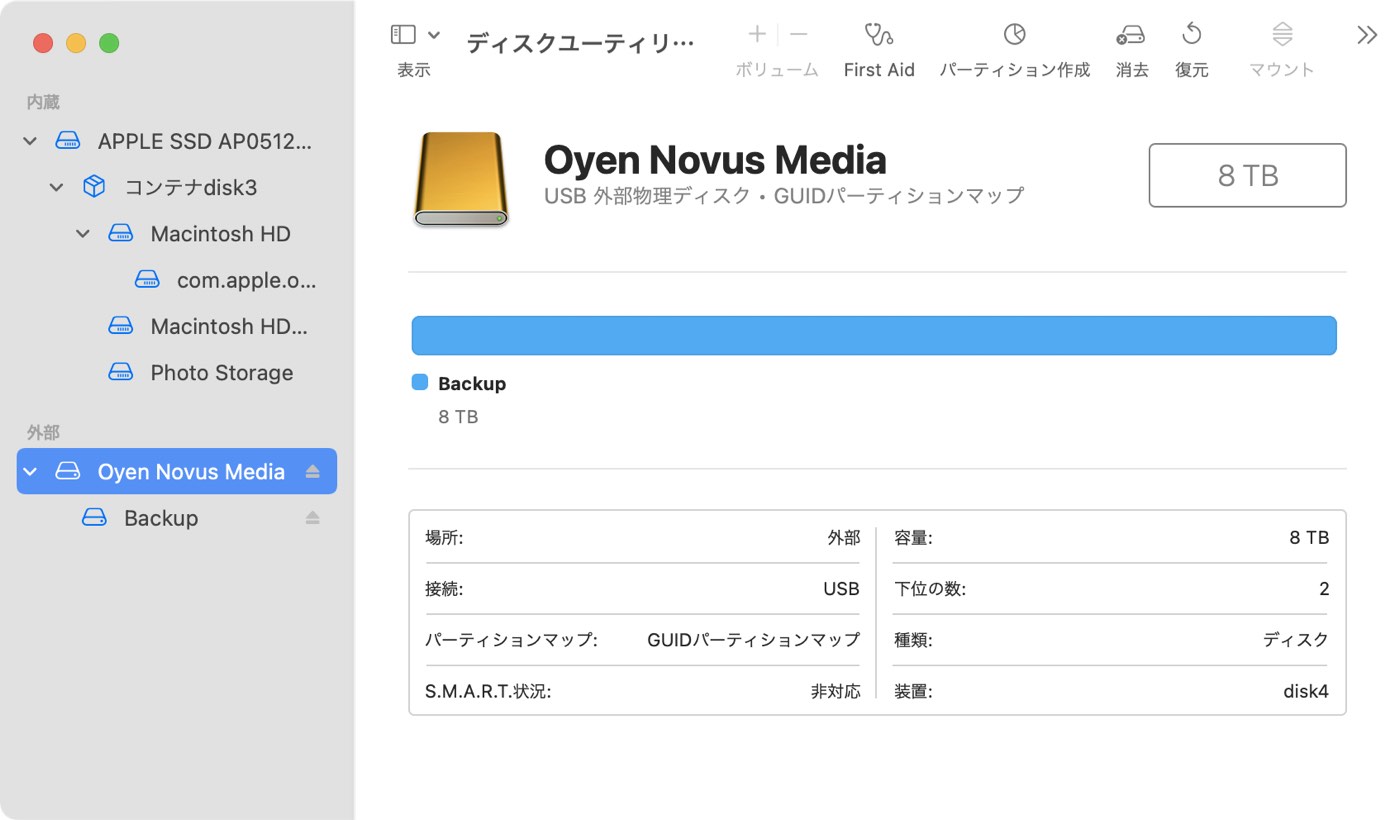Collapse the APPLE SSD AP0512 tree

point(30,142)
